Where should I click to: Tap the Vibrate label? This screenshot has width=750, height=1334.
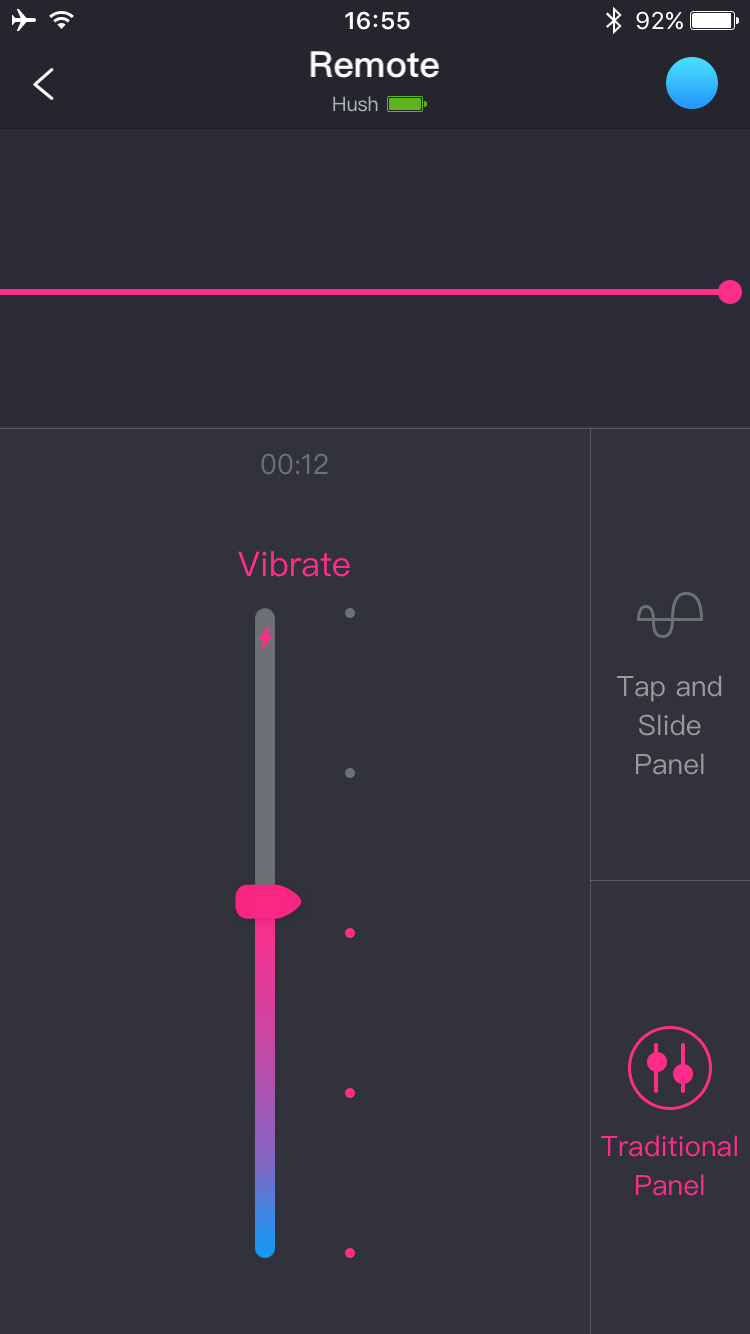point(294,564)
